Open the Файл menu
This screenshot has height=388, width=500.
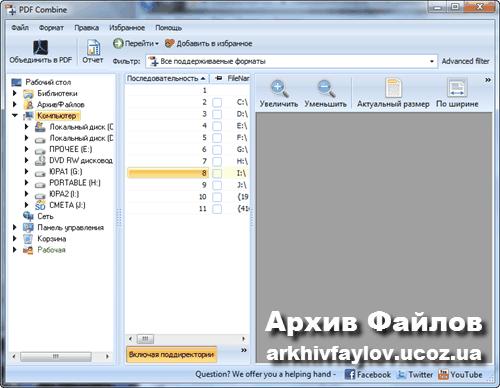[x=20, y=28]
